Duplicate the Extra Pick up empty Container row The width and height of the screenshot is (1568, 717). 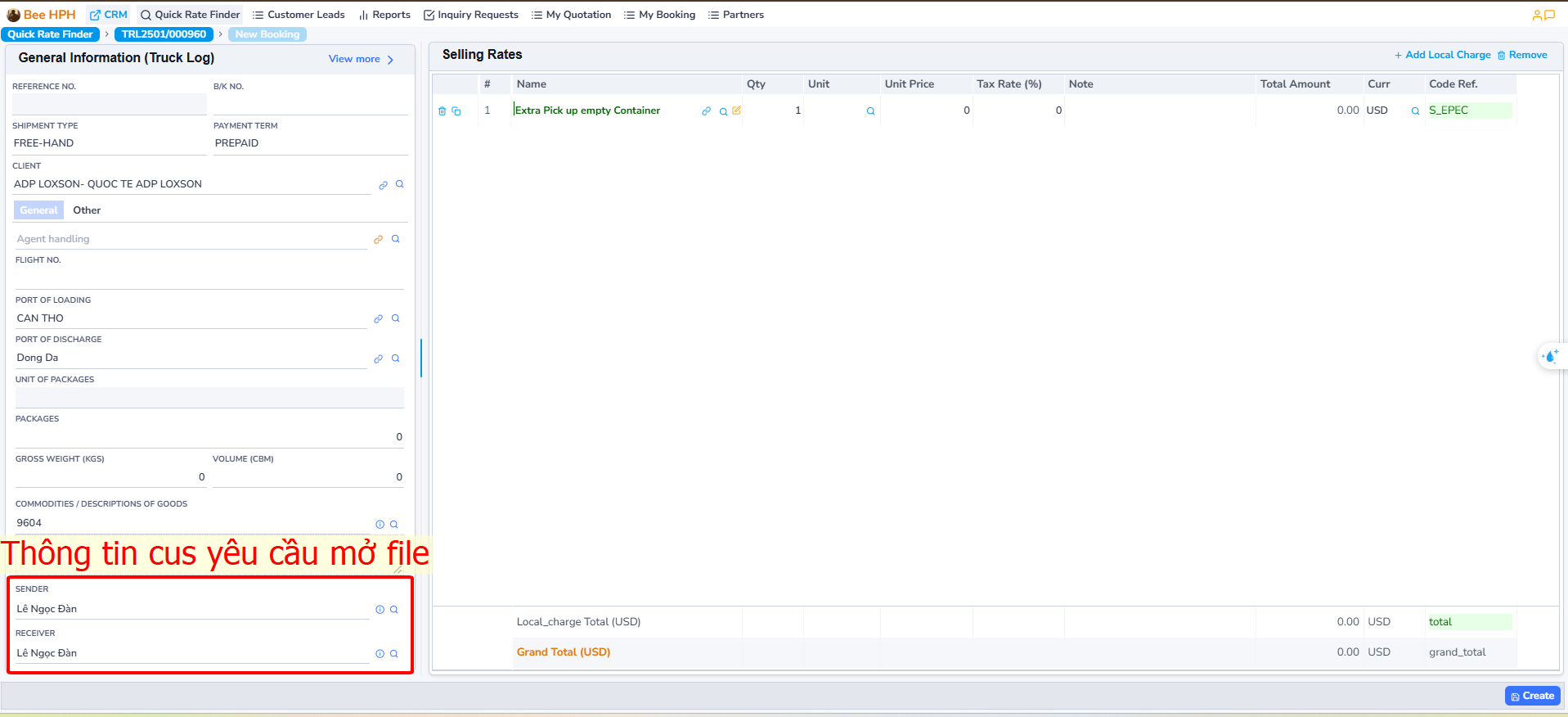pos(456,111)
